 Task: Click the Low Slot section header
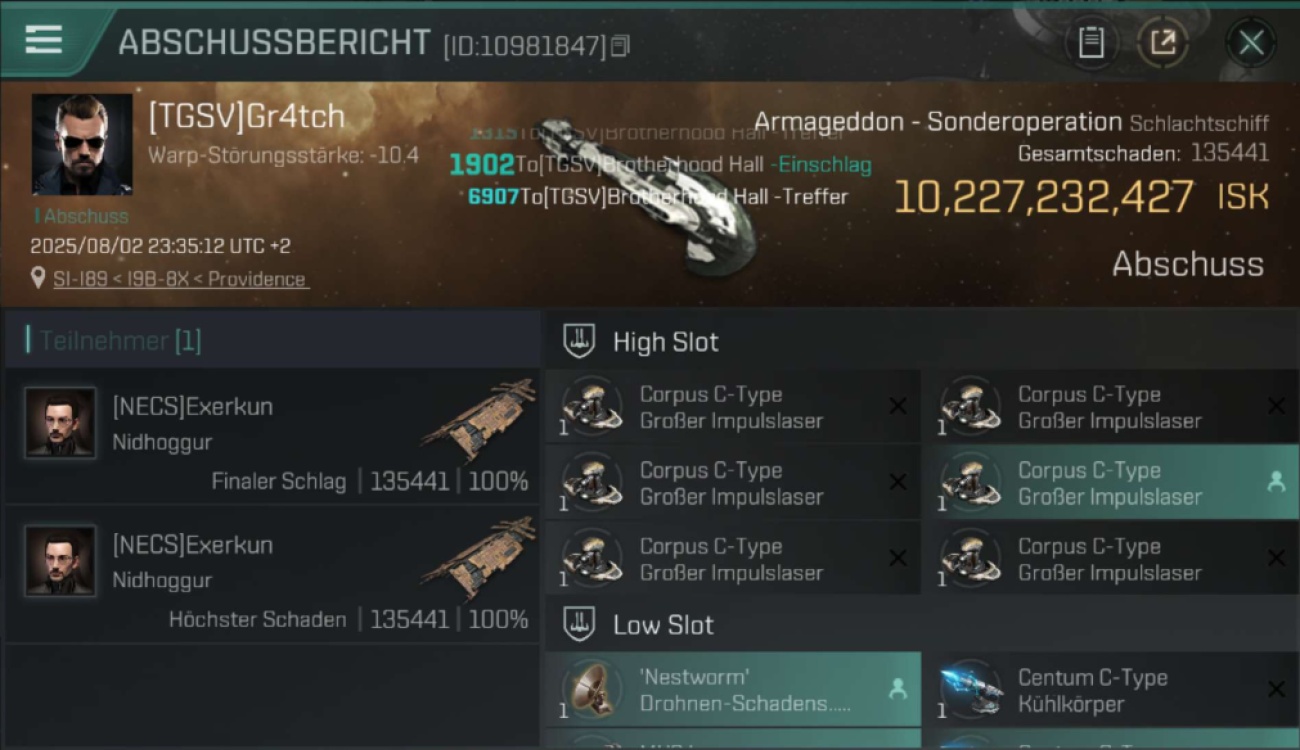tap(663, 625)
